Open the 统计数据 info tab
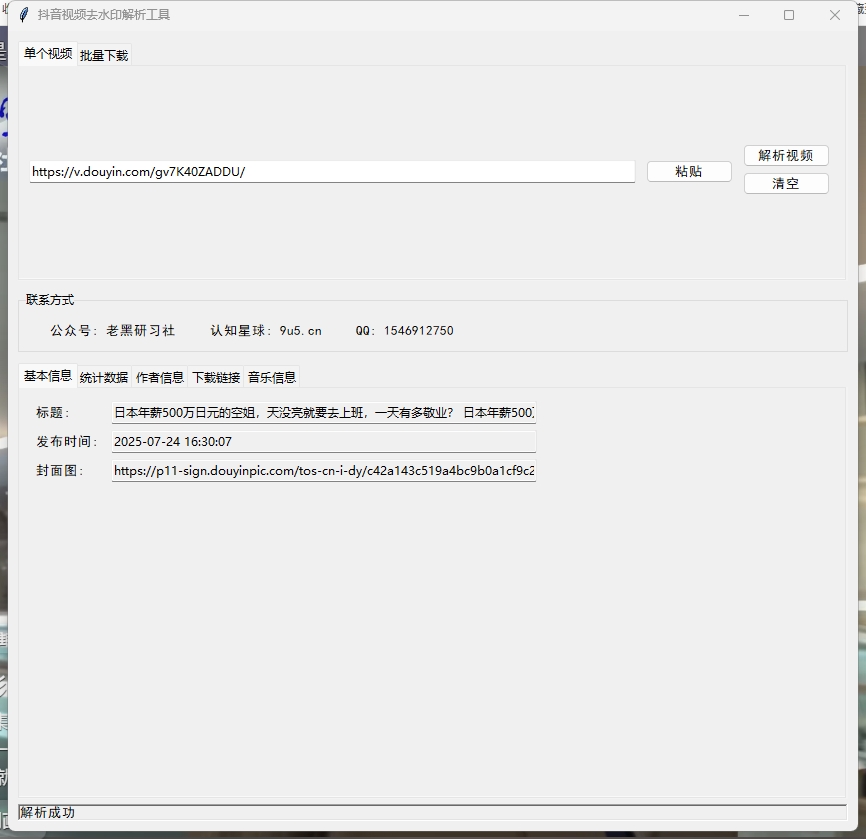866x839 pixels. [x=102, y=377]
